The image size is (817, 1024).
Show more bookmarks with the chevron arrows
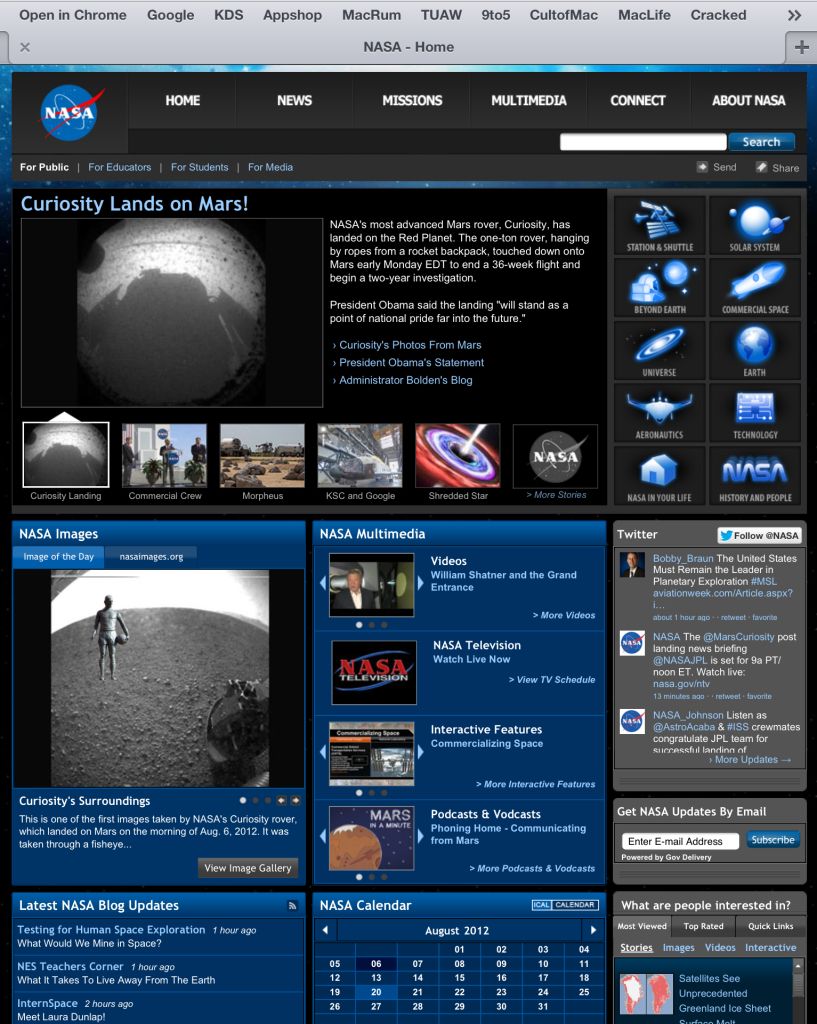794,15
